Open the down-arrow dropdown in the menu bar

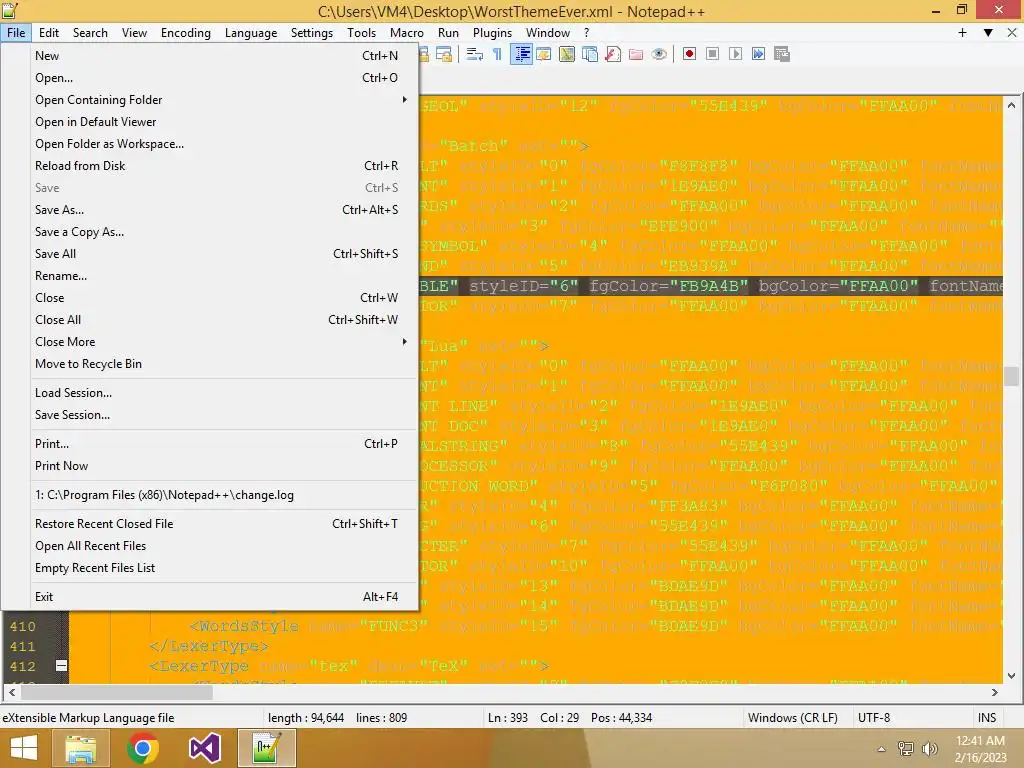click(x=988, y=33)
